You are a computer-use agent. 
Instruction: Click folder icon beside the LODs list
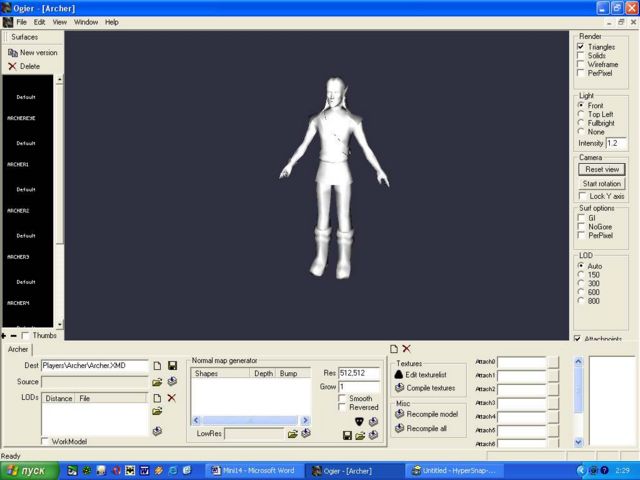coord(157,411)
